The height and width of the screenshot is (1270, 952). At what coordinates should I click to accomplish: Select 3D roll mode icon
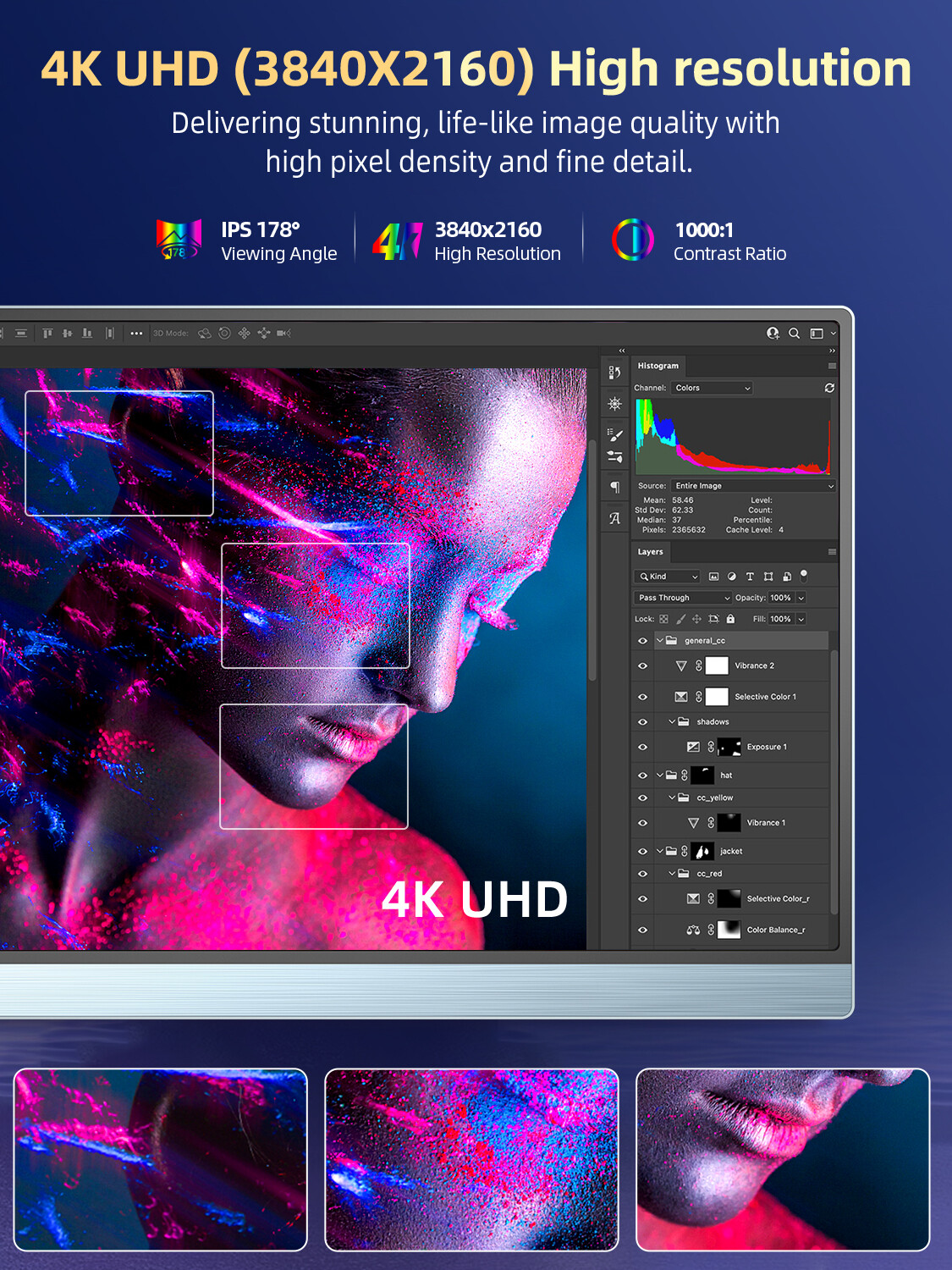coord(224,334)
